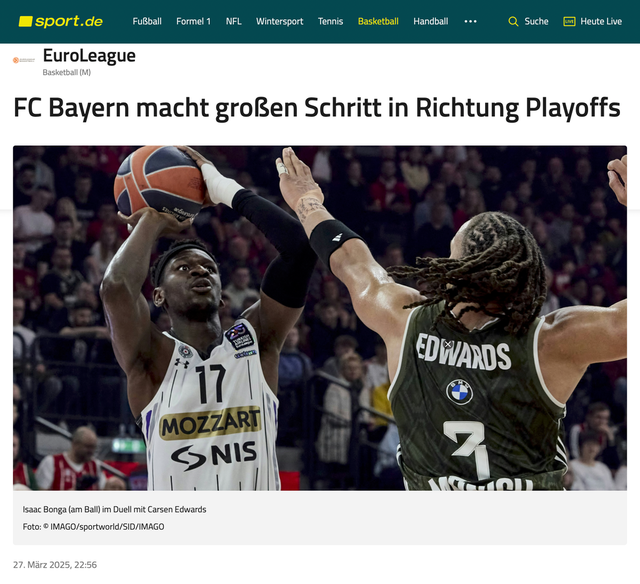
Task: Click the FC Bayern article headline
Action: point(317,108)
